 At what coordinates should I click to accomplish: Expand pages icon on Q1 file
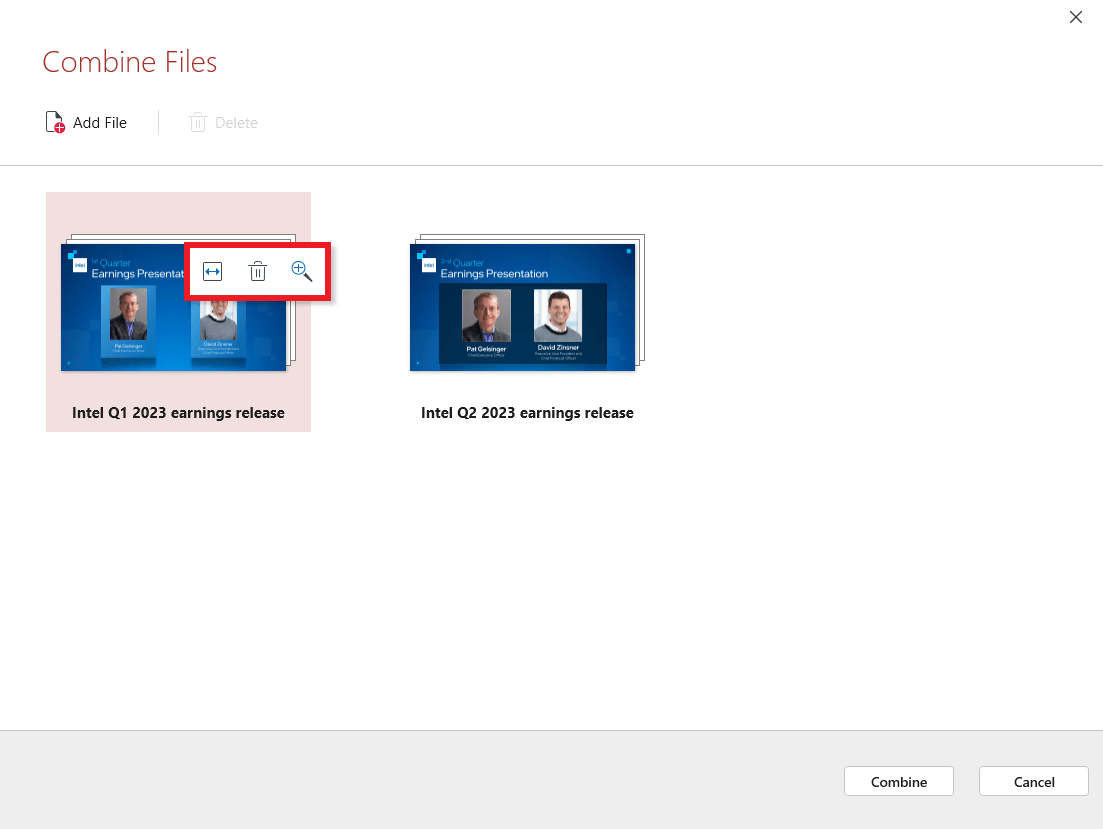(x=212, y=271)
